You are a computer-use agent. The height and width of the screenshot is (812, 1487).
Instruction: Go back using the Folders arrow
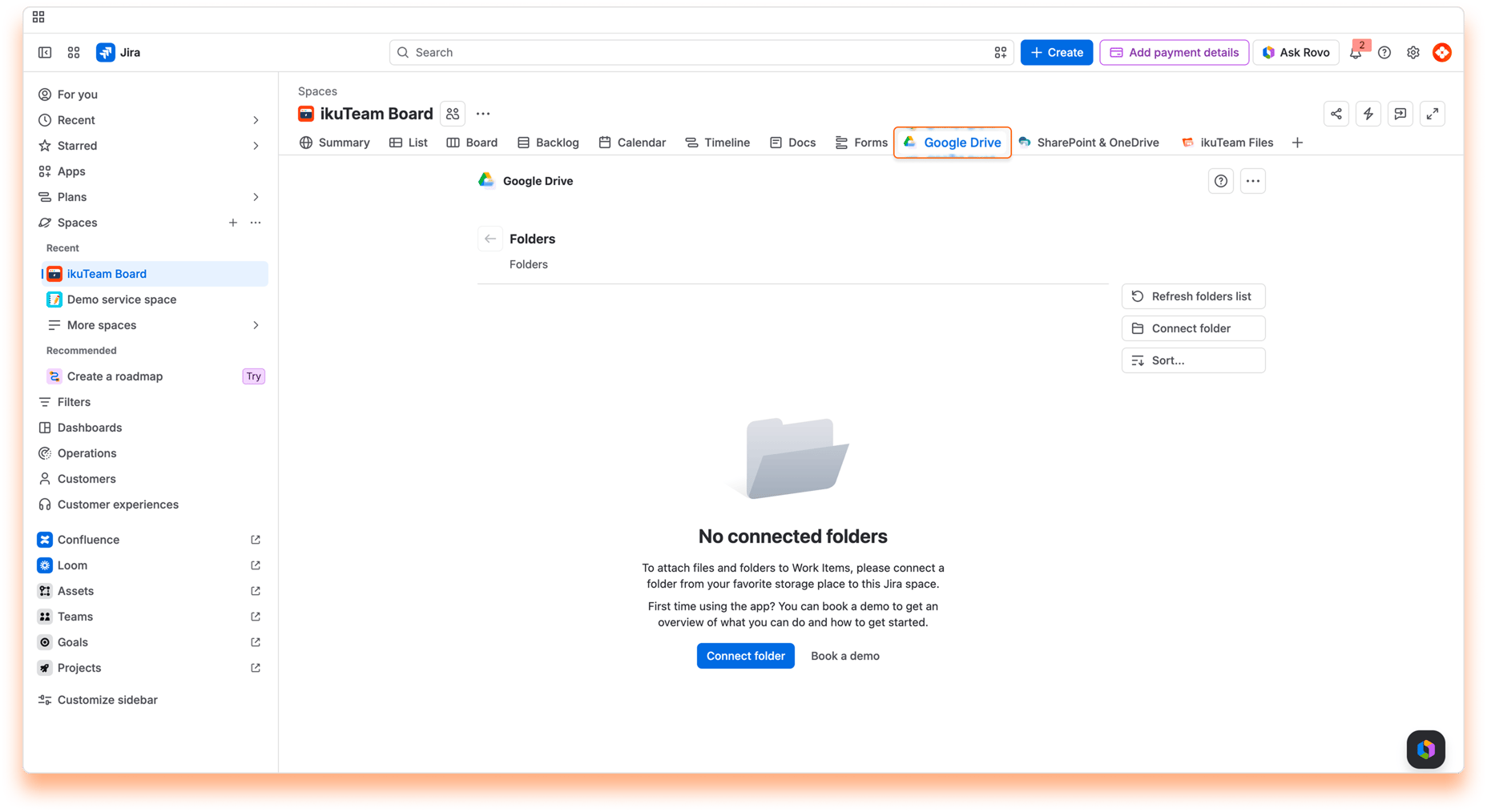pos(490,239)
